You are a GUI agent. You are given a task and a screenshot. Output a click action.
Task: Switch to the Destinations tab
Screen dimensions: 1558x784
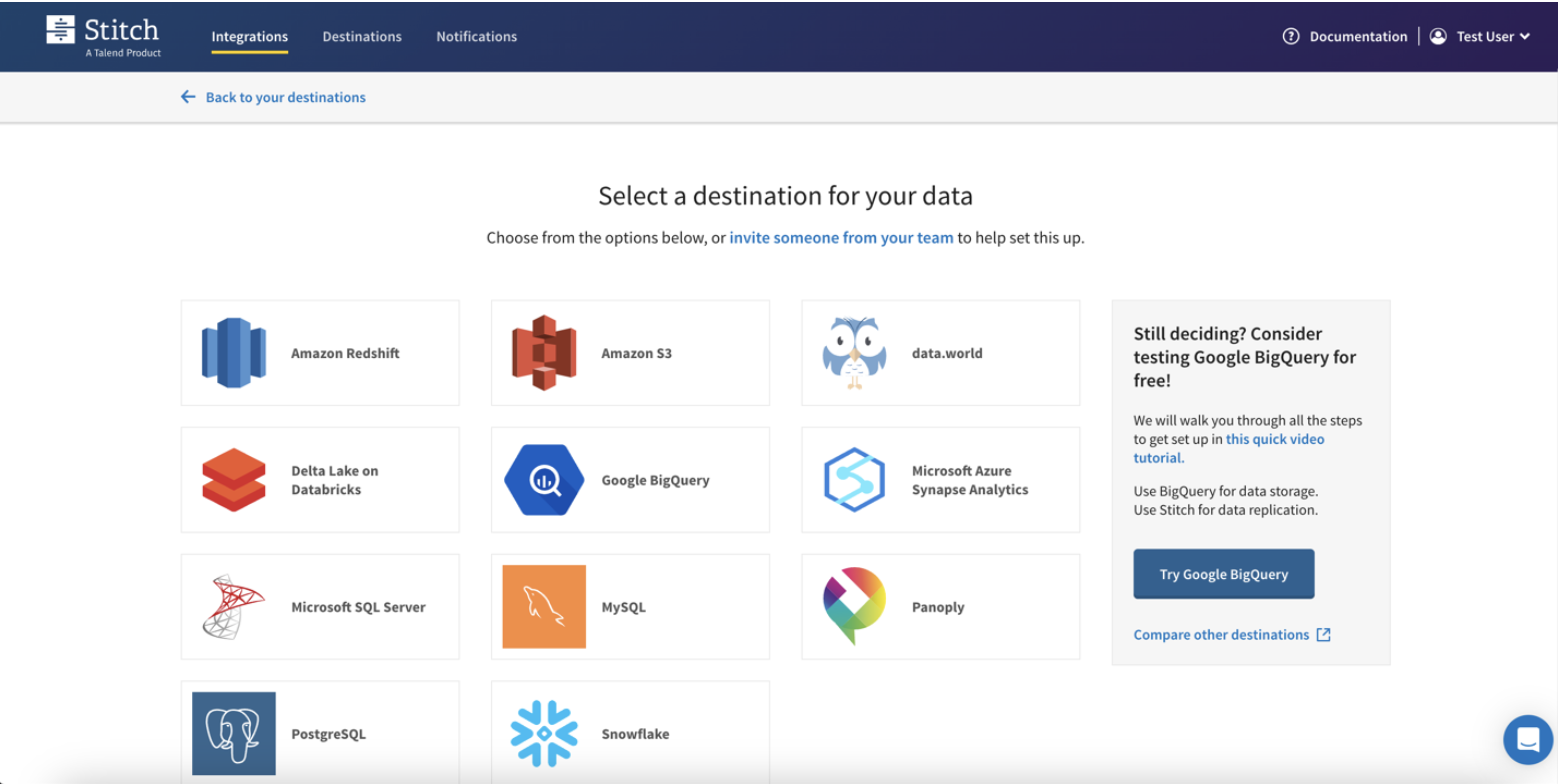(x=362, y=37)
